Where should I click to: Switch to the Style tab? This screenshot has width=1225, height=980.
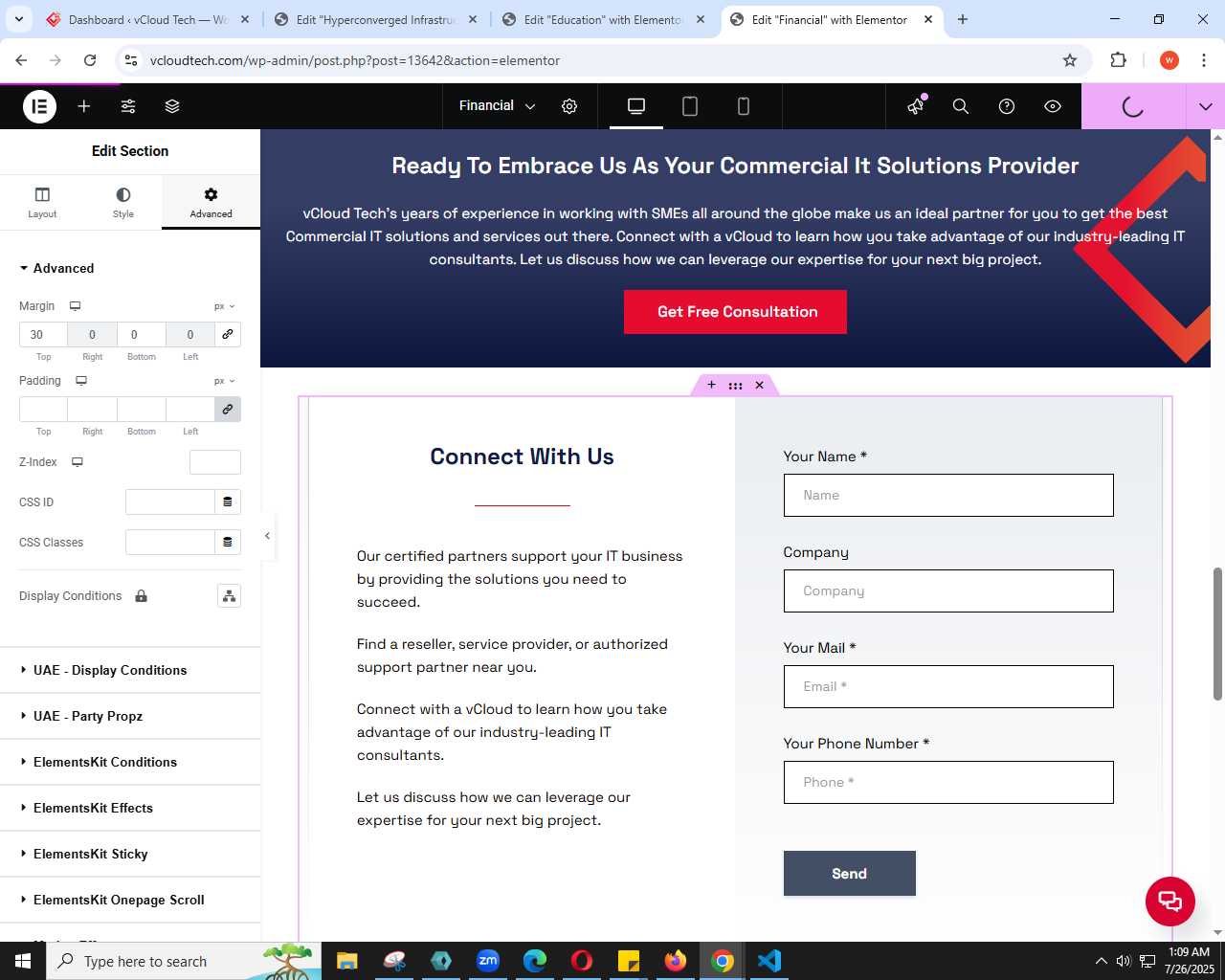tap(123, 202)
